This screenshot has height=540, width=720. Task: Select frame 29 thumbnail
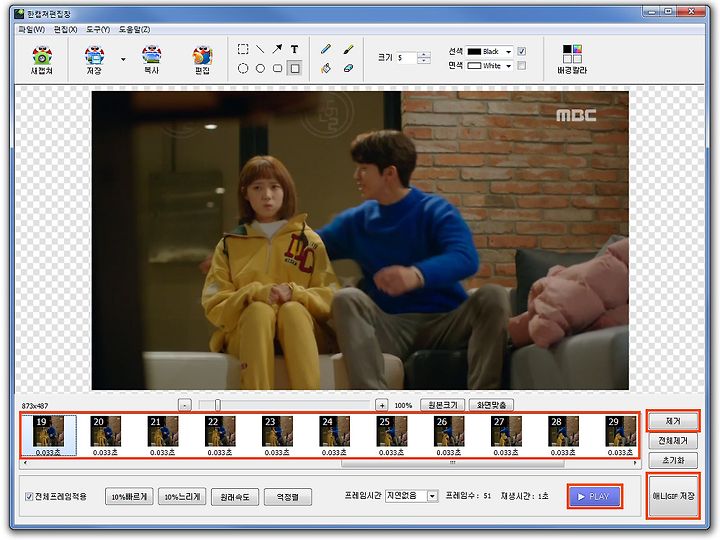pyautogui.click(x=620, y=435)
